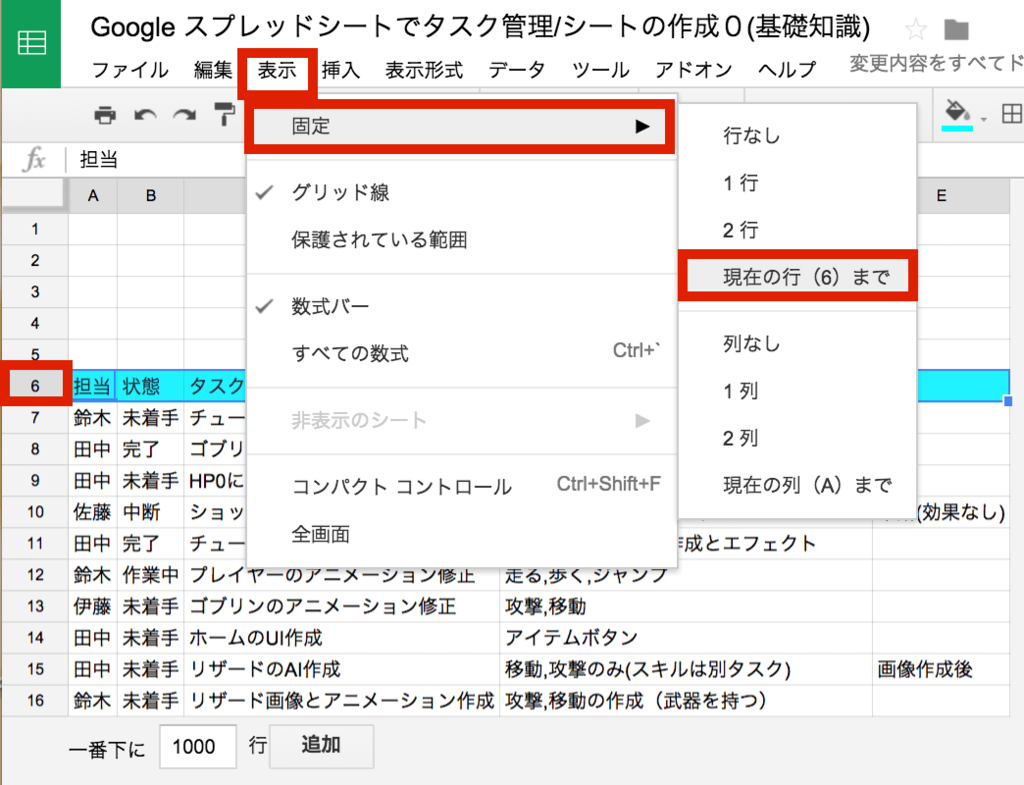The width and height of the screenshot is (1024, 785).
Task: Select row 12 header
Action: [35, 575]
